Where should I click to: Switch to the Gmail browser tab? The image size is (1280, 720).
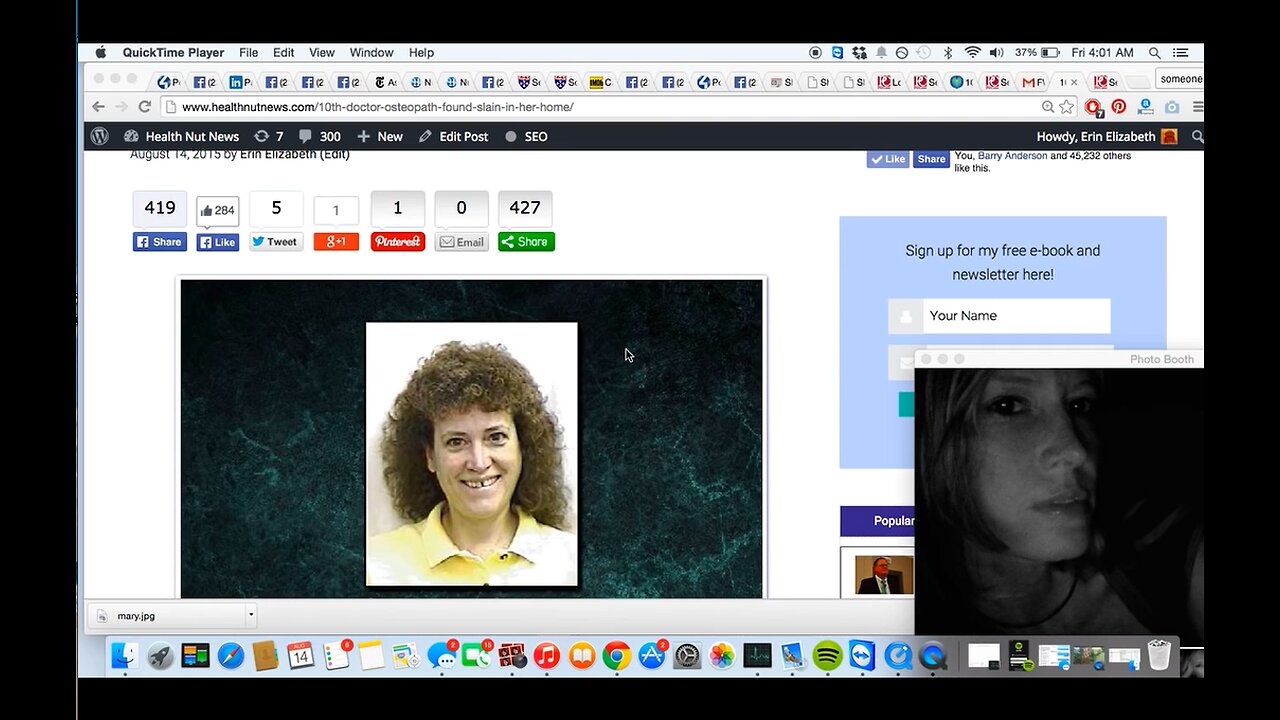(1033, 82)
